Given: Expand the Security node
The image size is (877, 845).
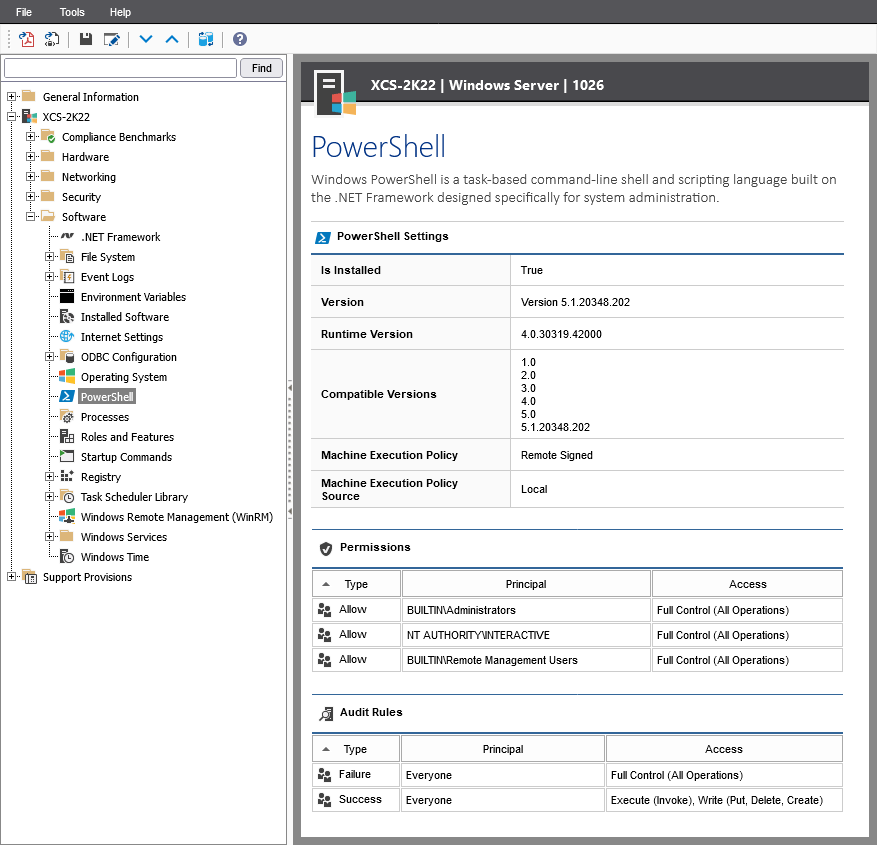Looking at the screenshot, I should (x=30, y=197).
